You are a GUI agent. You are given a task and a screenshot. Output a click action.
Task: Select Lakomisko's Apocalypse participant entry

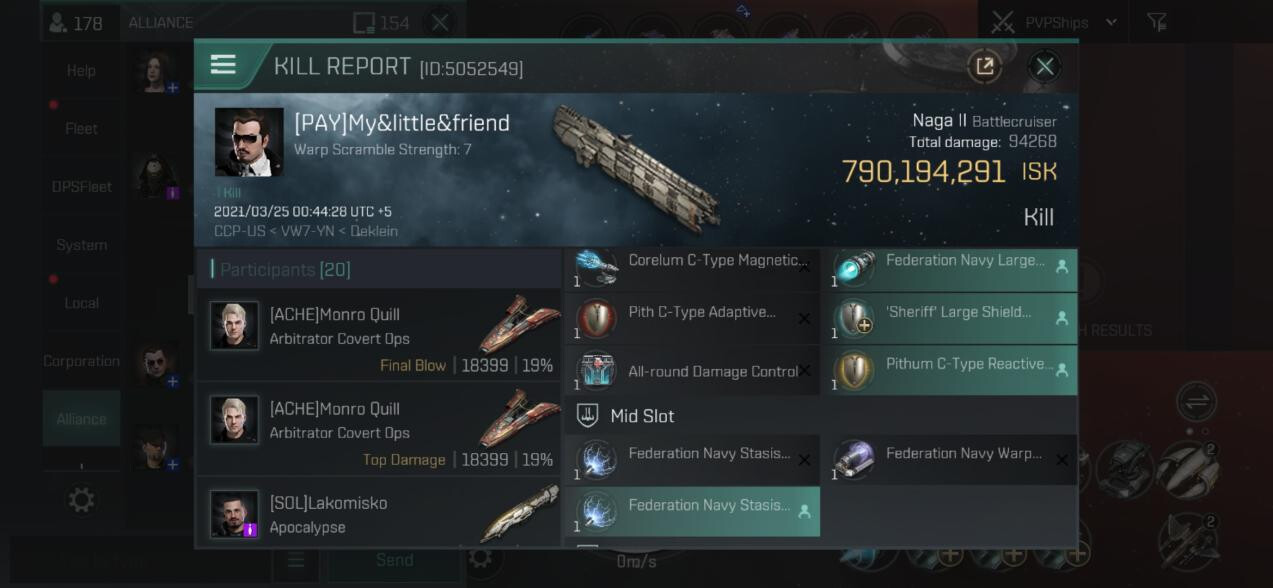378,514
